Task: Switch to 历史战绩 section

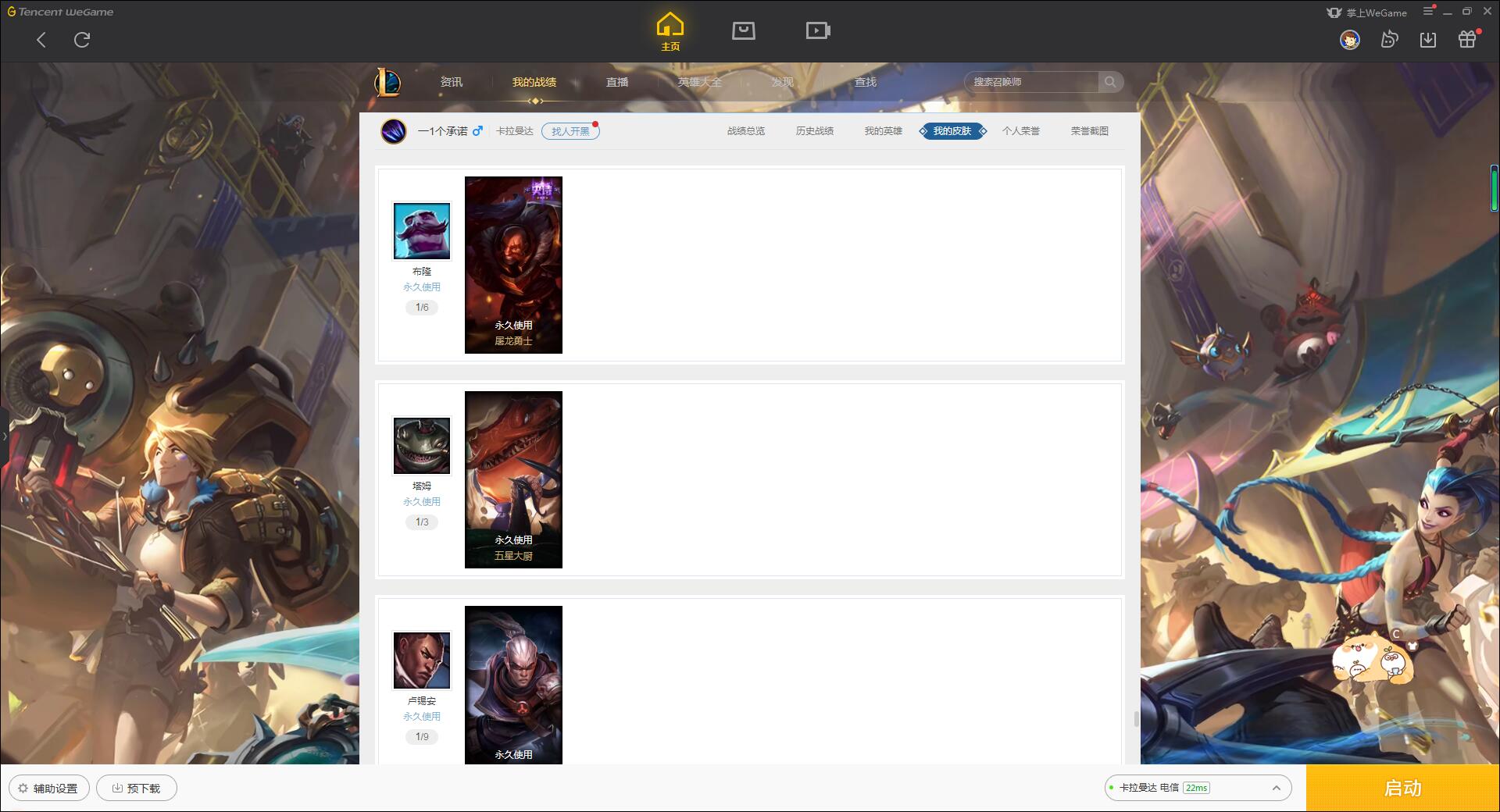Action: point(815,131)
